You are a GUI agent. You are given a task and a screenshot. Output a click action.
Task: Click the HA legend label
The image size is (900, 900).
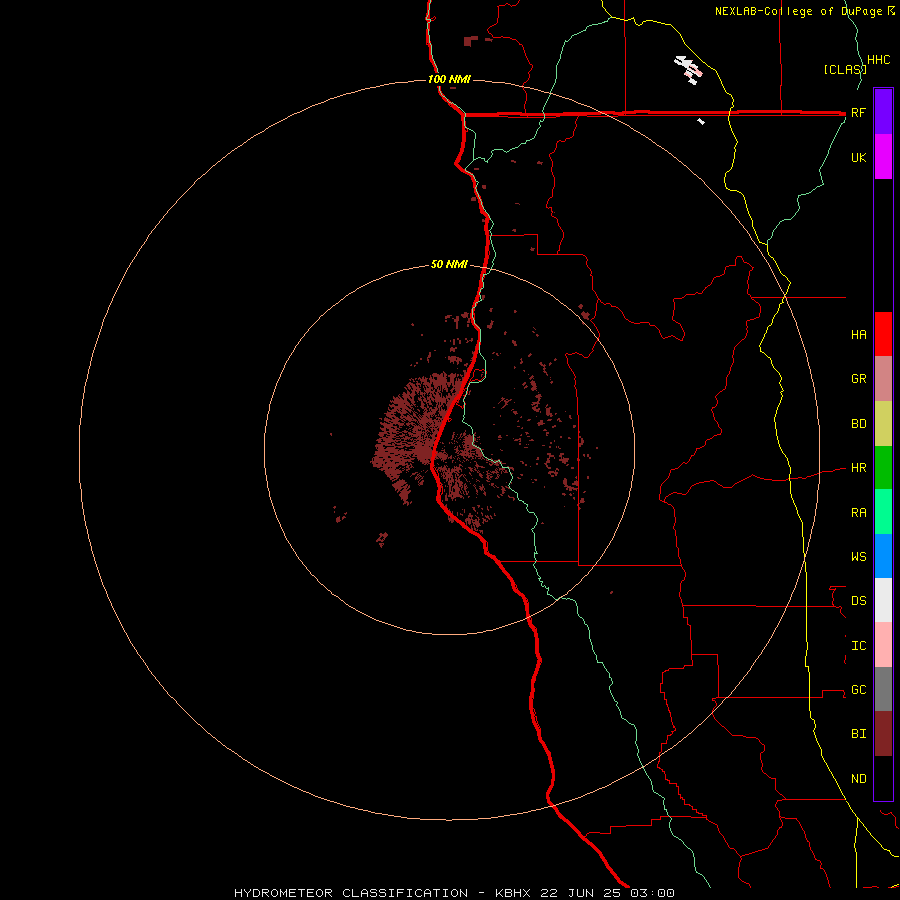pyautogui.click(x=859, y=335)
